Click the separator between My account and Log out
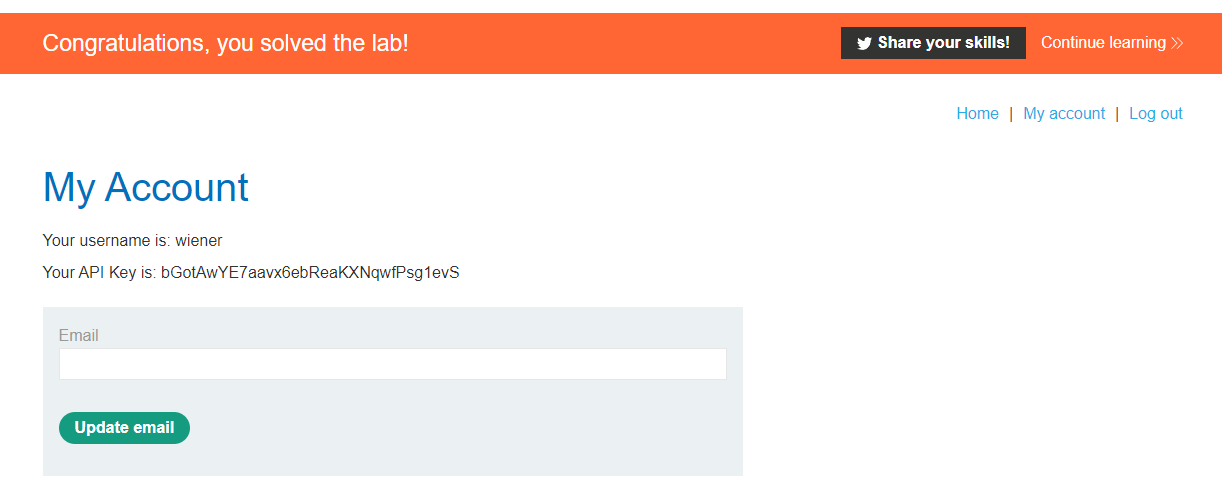This screenshot has height=490, width=1222. pos(1117,114)
